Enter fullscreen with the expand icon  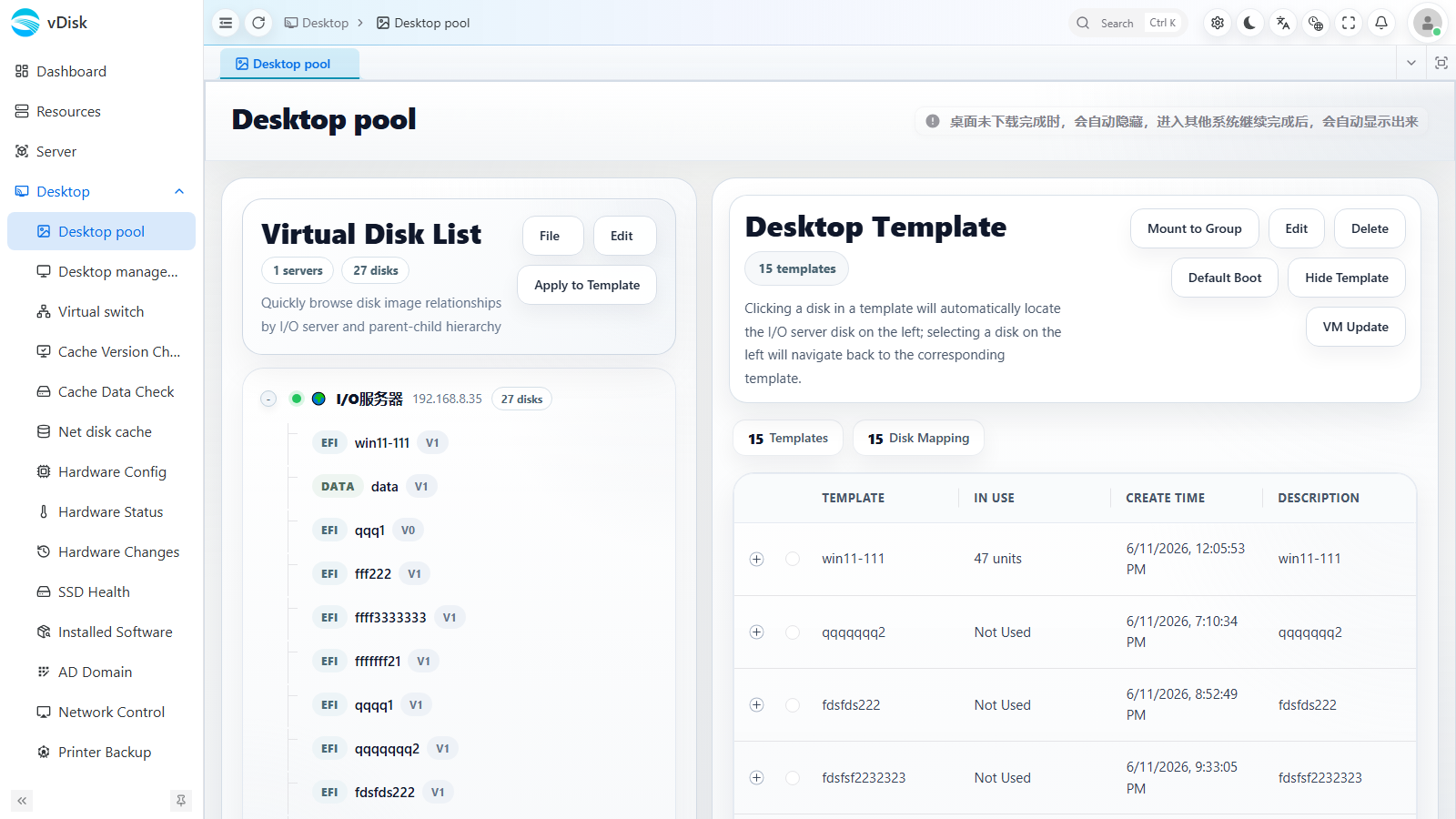(x=1349, y=23)
